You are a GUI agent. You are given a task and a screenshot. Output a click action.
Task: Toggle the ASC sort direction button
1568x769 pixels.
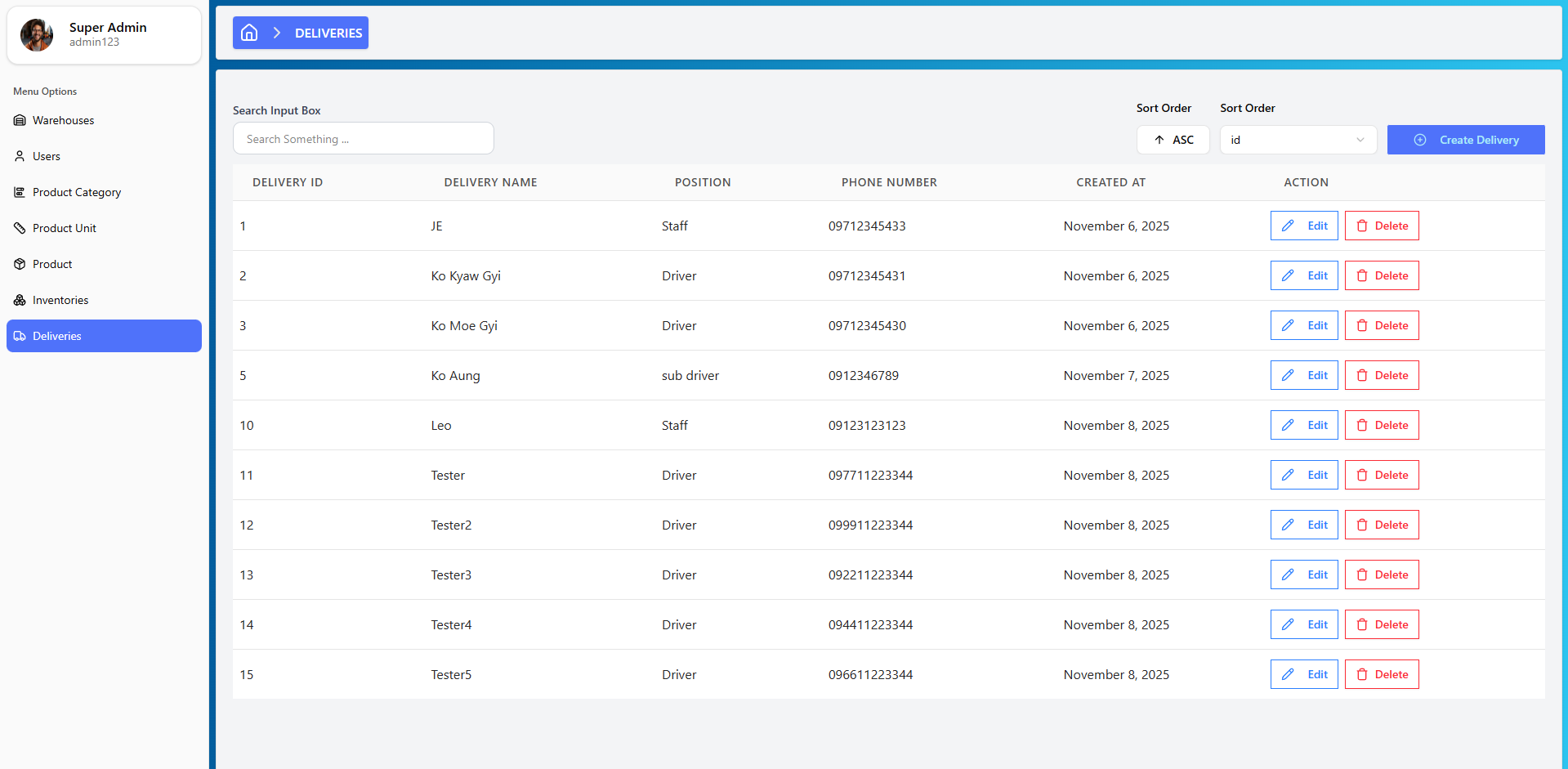click(x=1173, y=140)
